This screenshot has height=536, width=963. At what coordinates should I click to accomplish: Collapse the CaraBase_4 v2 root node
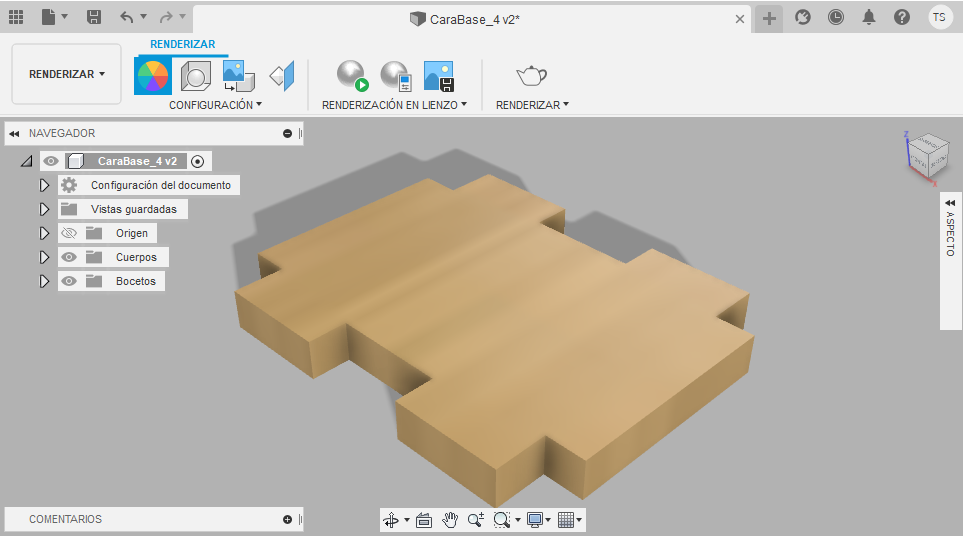(x=26, y=161)
